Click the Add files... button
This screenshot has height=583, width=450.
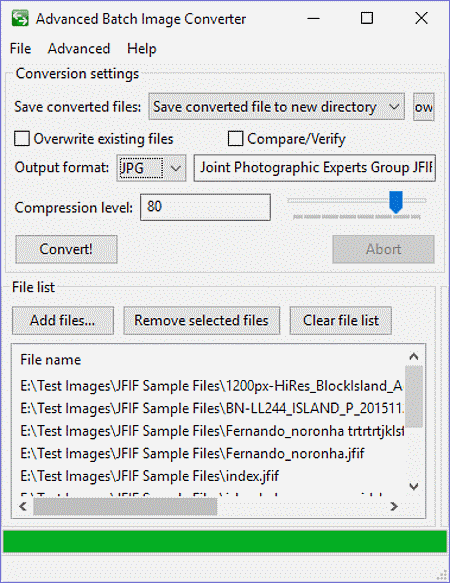(62, 321)
